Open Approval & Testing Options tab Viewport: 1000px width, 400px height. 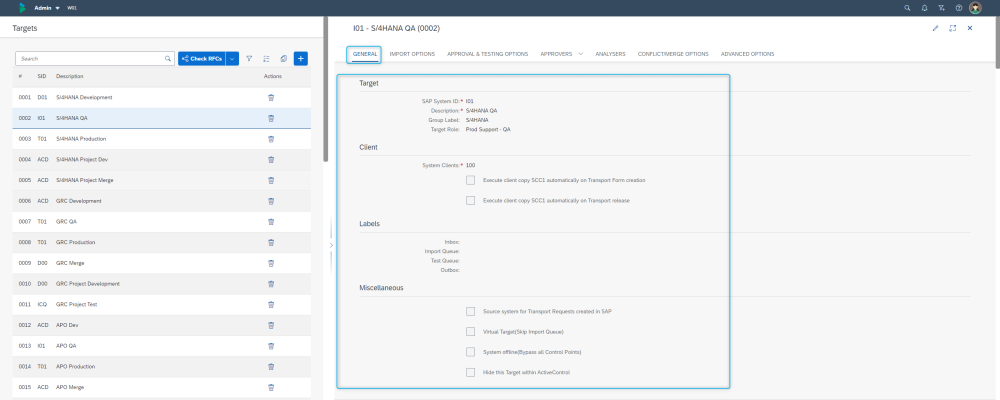[x=488, y=54]
